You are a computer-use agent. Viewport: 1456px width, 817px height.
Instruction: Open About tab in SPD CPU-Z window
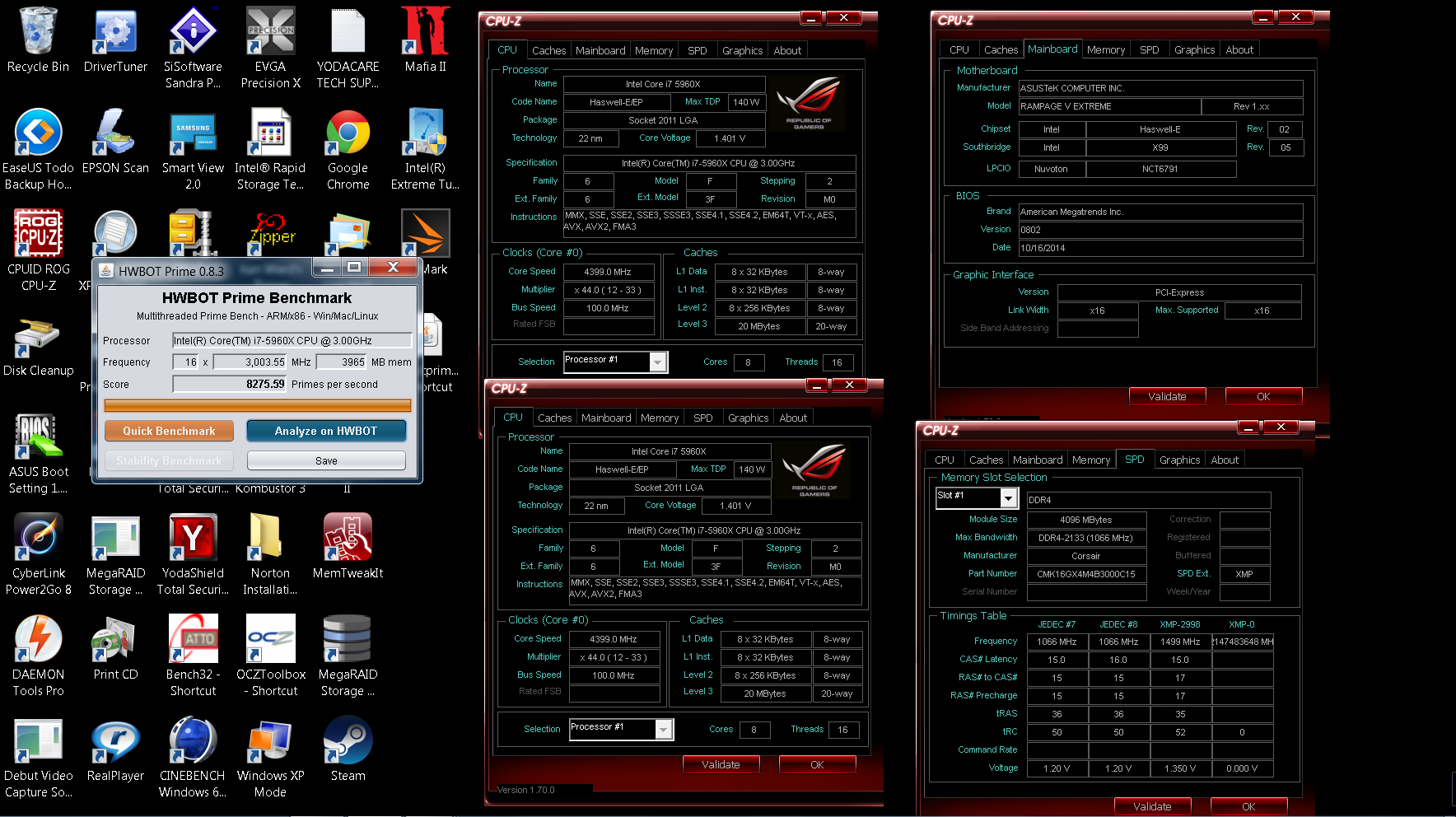tap(1225, 460)
